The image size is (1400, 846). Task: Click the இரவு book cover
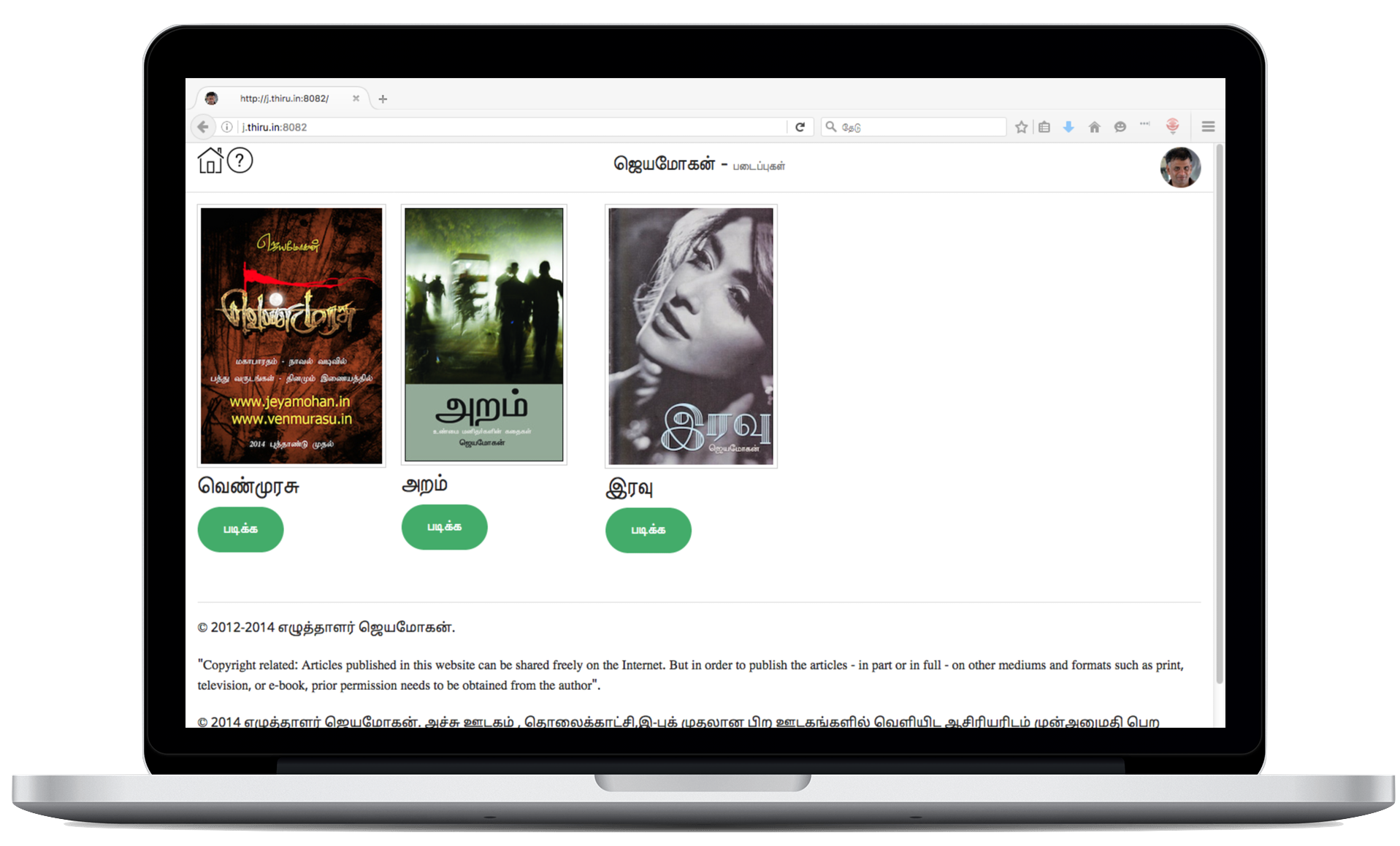(x=691, y=336)
